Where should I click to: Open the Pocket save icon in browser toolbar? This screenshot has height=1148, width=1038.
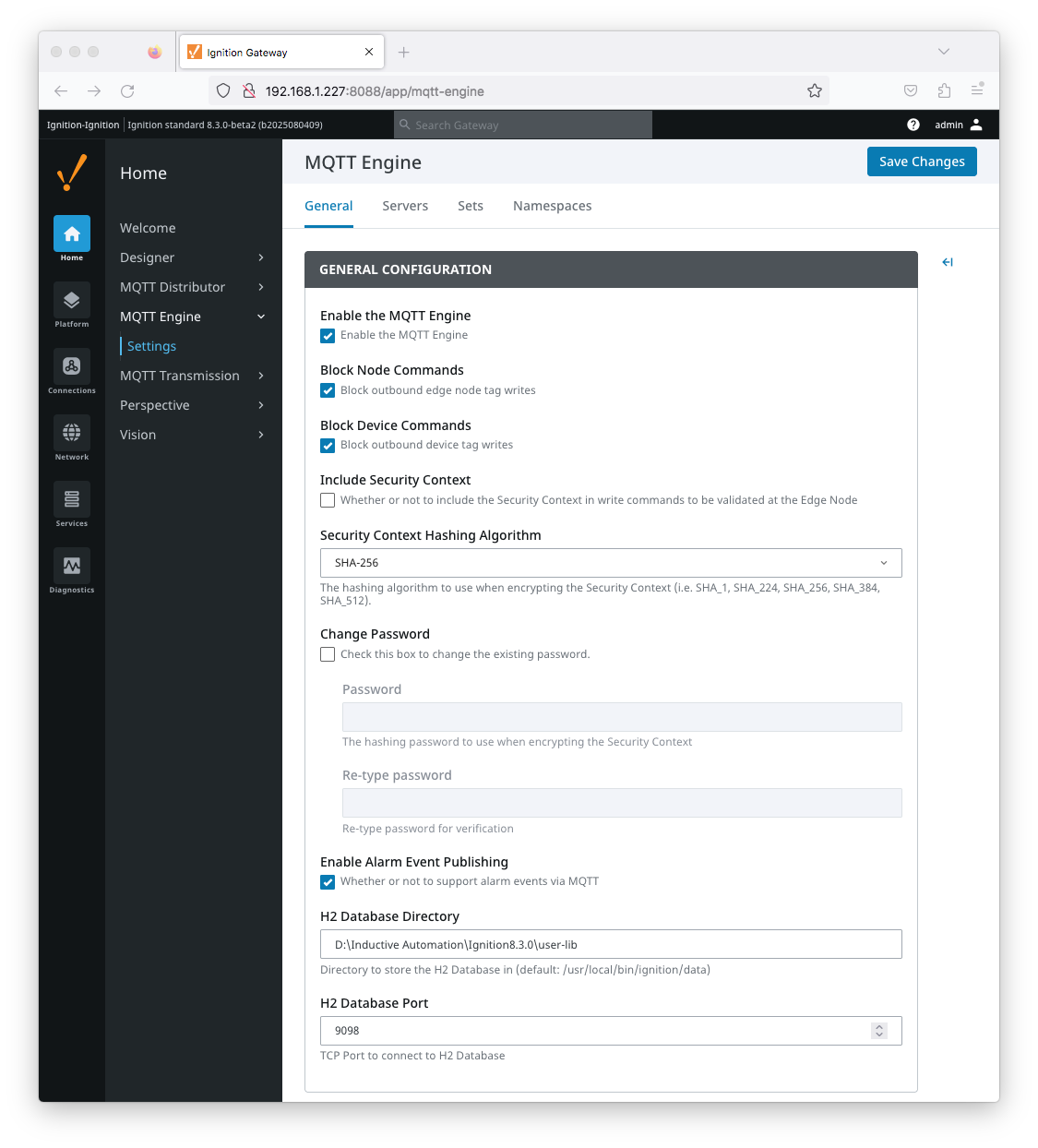pos(911,90)
